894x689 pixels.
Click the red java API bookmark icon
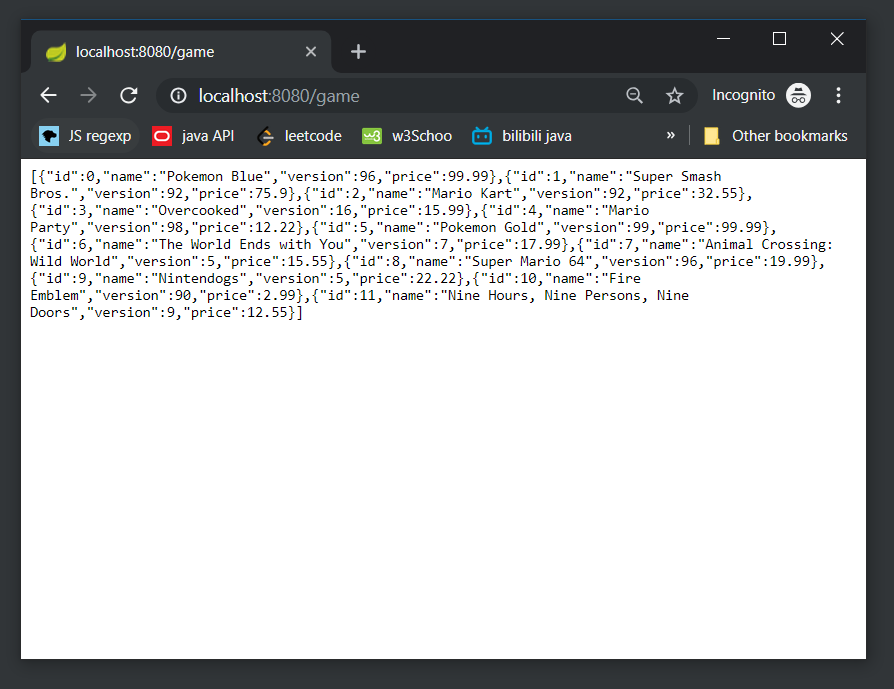click(x=162, y=136)
